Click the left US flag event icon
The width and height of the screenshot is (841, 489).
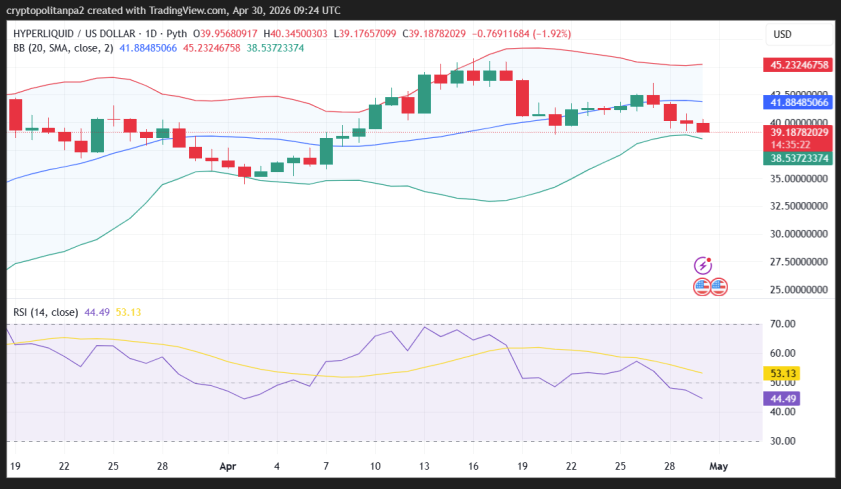coord(702,287)
